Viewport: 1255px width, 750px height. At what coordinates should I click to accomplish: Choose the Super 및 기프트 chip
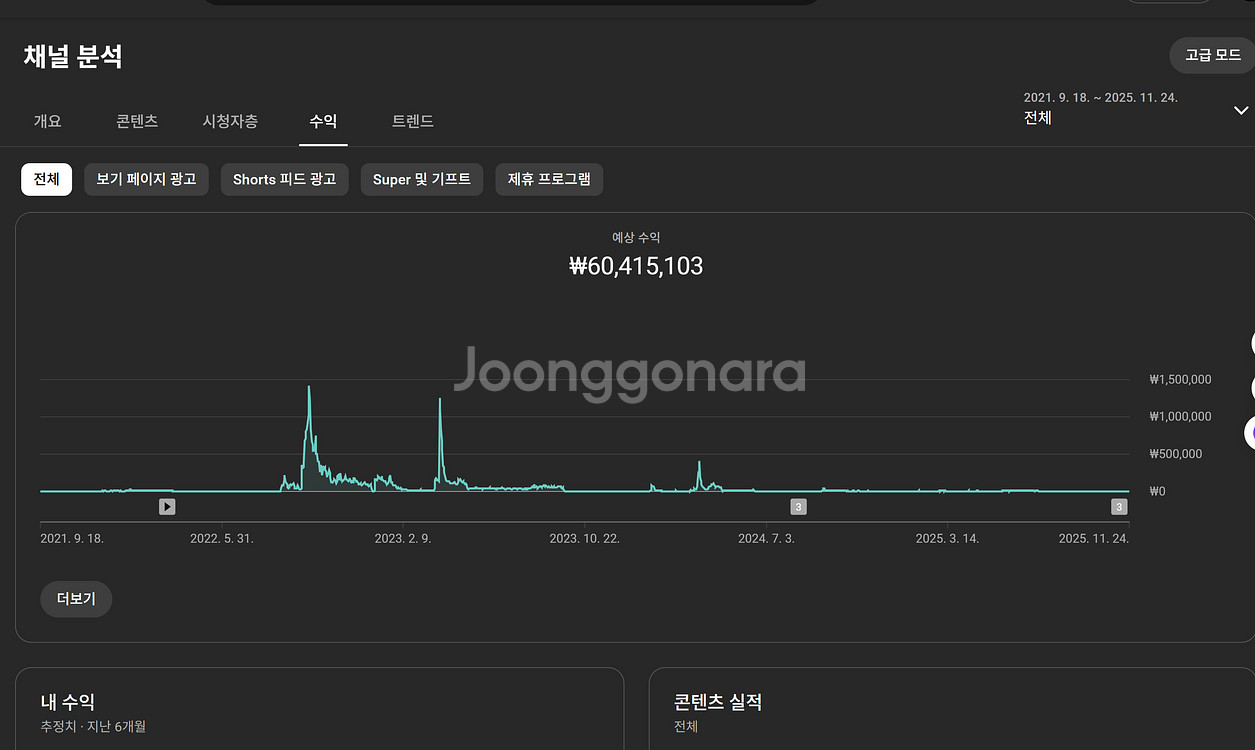pos(422,180)
